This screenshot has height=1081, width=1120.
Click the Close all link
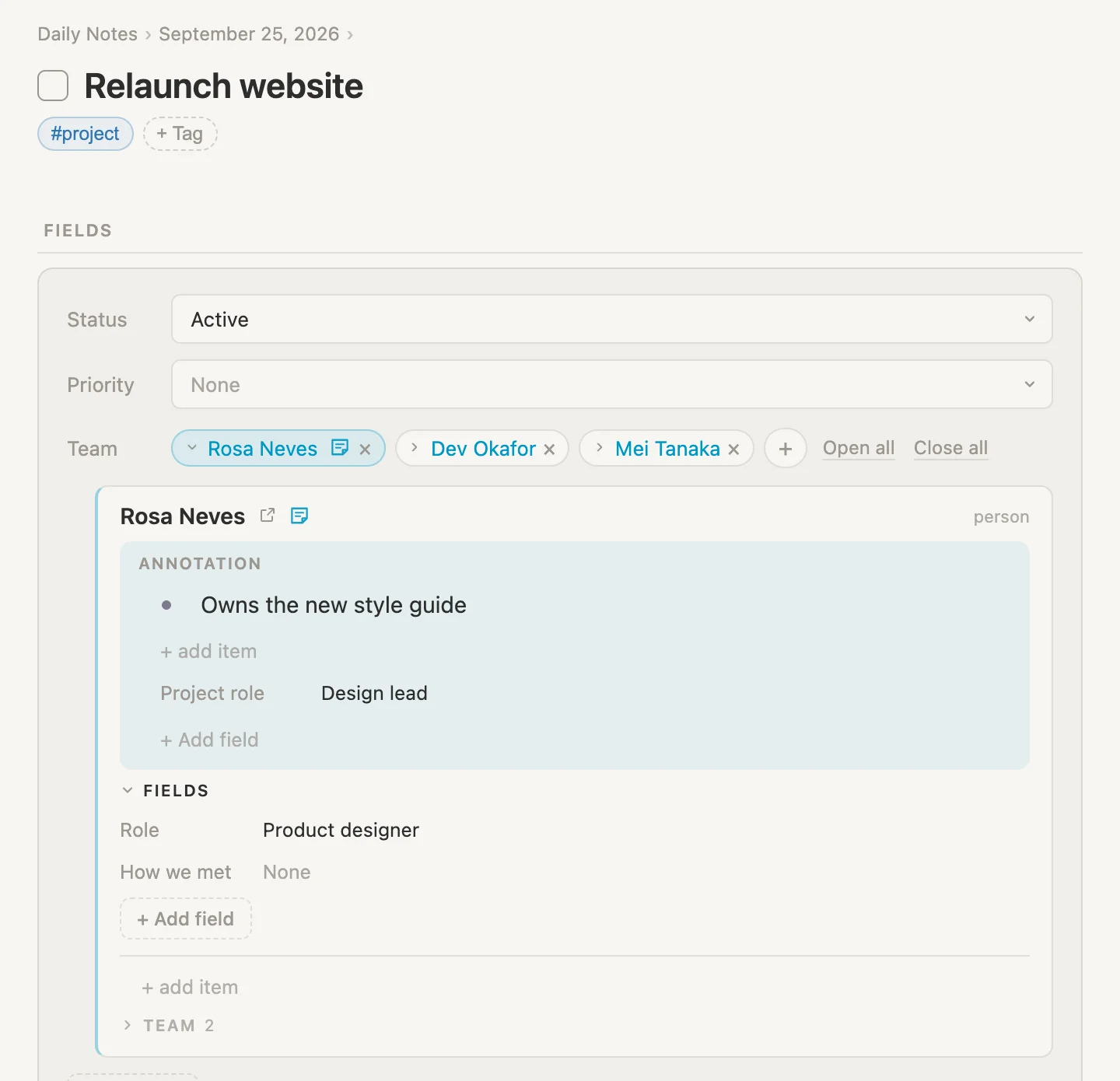tap(950, 448)
